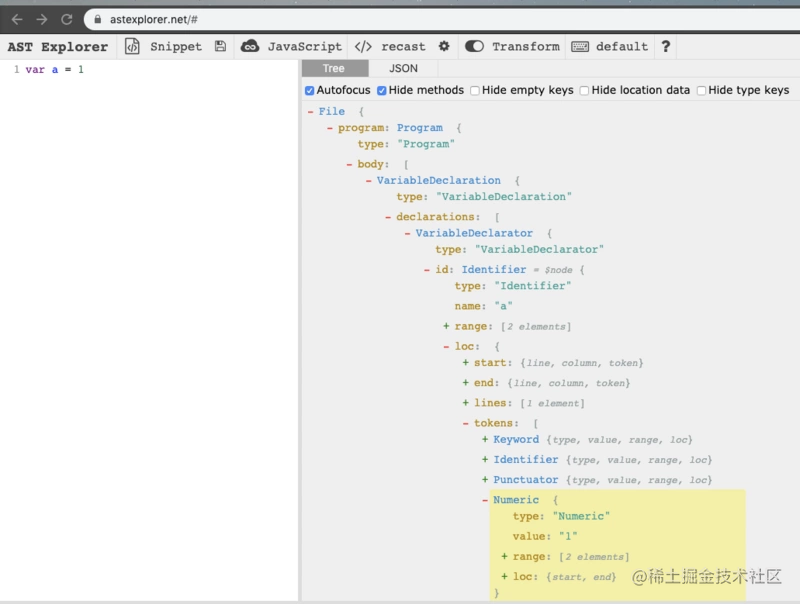
Task: Click code line 'var a = 1' in editor
Action: (x=54, y=69)
